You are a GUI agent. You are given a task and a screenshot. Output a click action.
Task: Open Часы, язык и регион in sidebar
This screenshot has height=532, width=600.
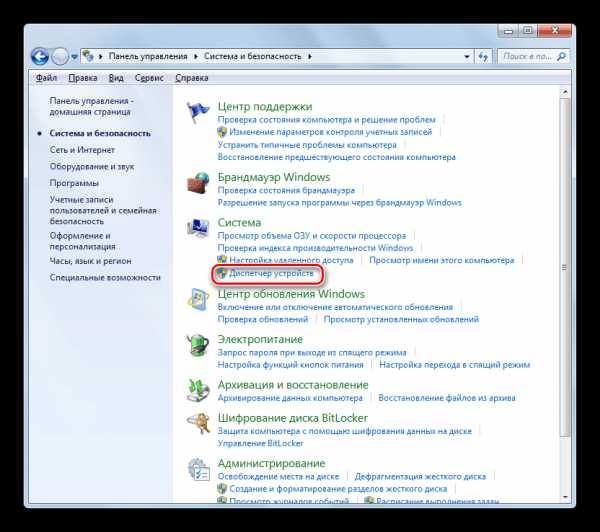(x=90, y=261)
